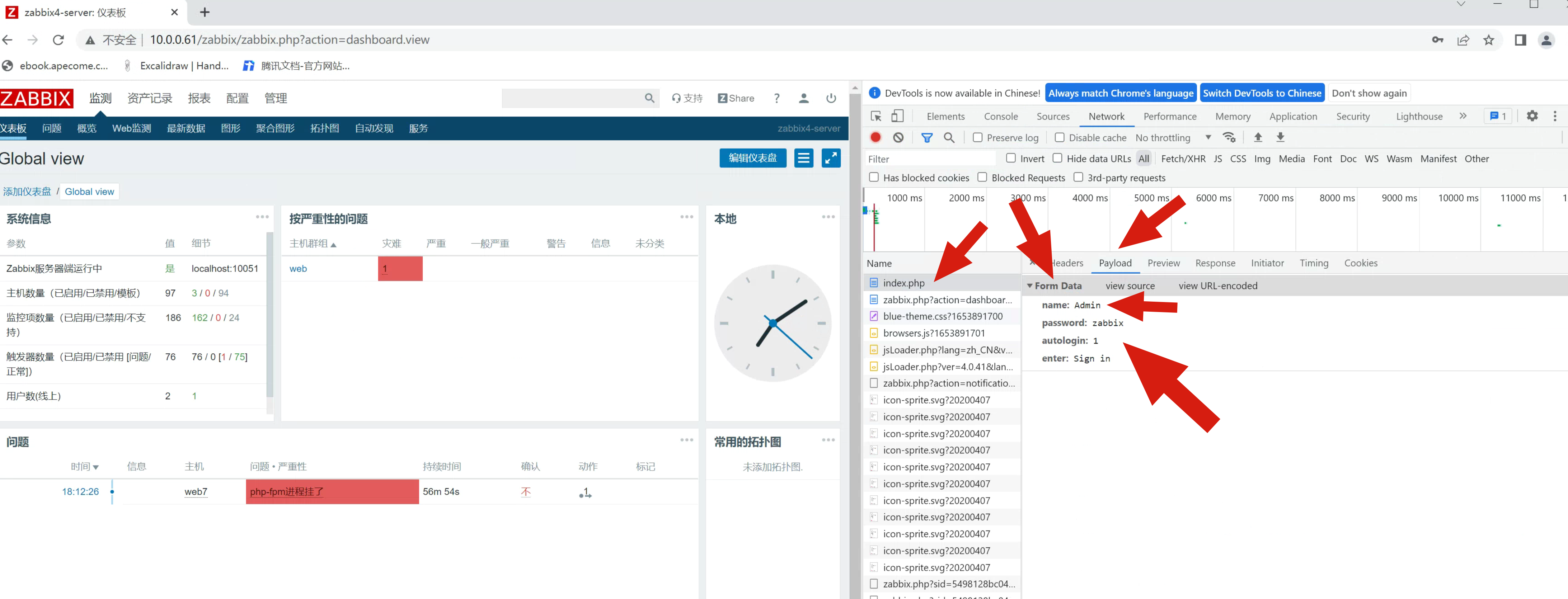Screen dimensions: 1568x599
Task: Open the Zabbix user profile icon
Action: (x=803, y=98)
